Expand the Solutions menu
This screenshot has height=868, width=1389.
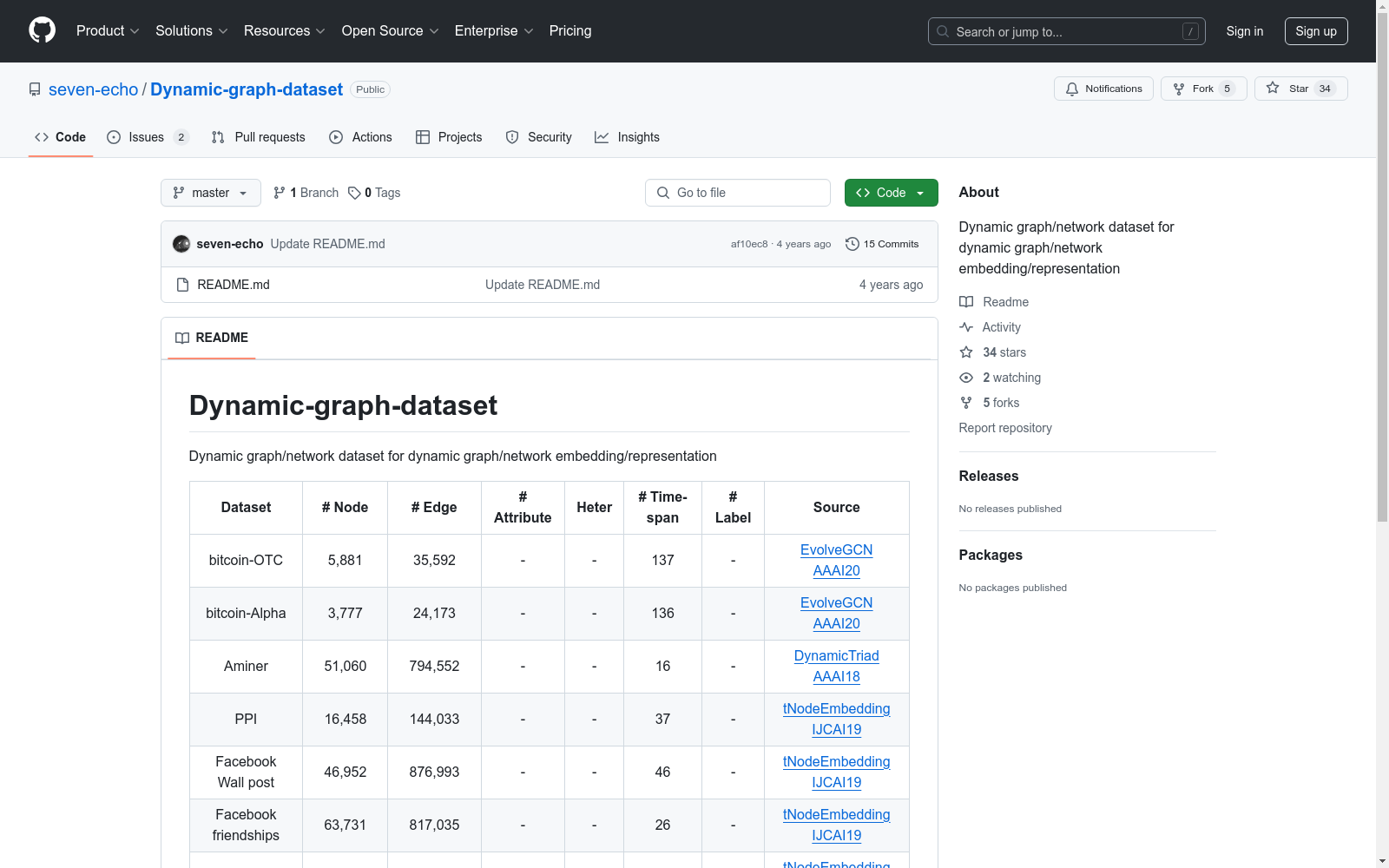tap(192, 31)
